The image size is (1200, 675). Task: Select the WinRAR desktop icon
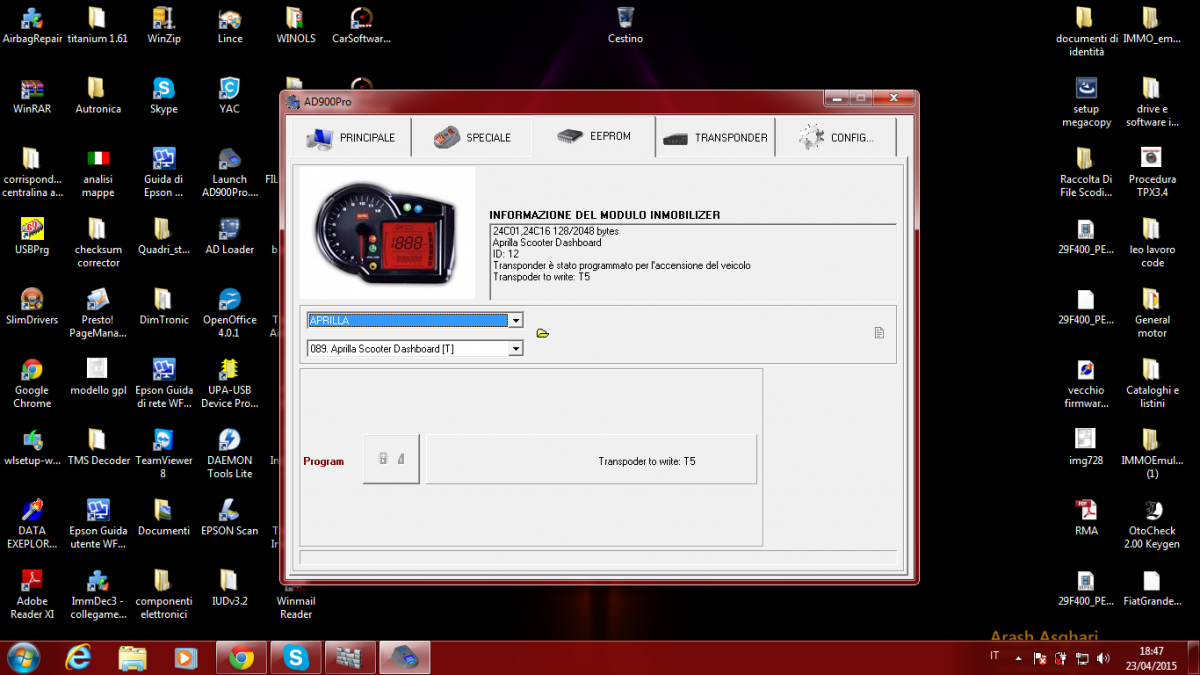(x=32, y=96)
